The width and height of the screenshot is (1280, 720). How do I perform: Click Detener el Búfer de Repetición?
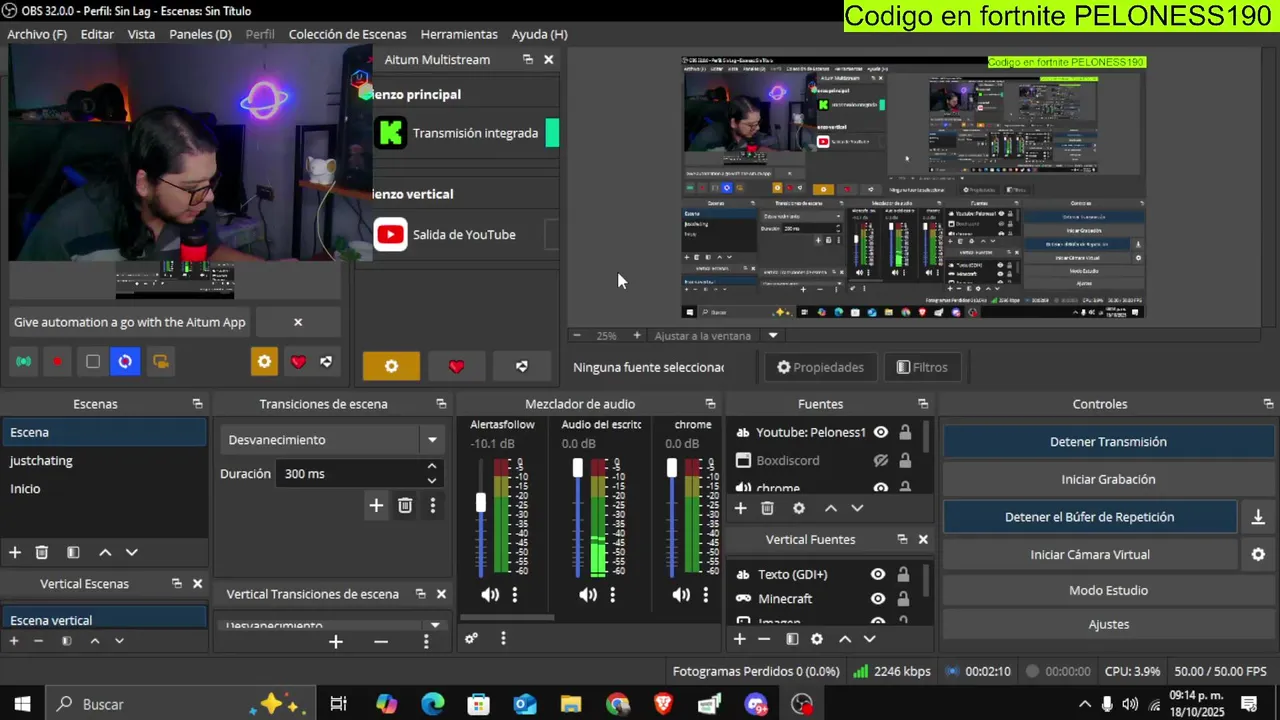coord(1090,517)
